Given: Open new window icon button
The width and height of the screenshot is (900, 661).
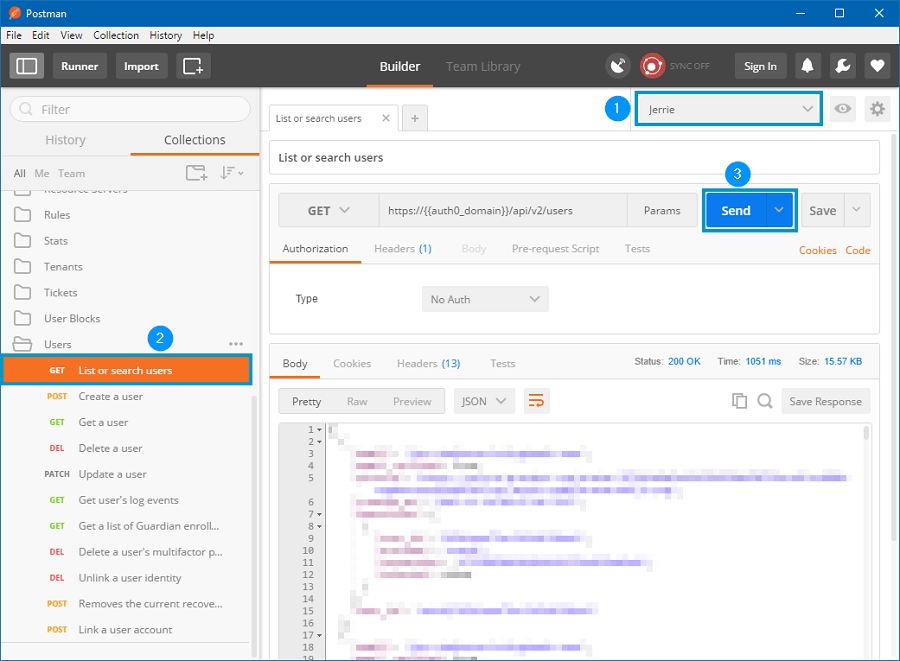Looking at the screenshot, I should (x=193, y=66).
